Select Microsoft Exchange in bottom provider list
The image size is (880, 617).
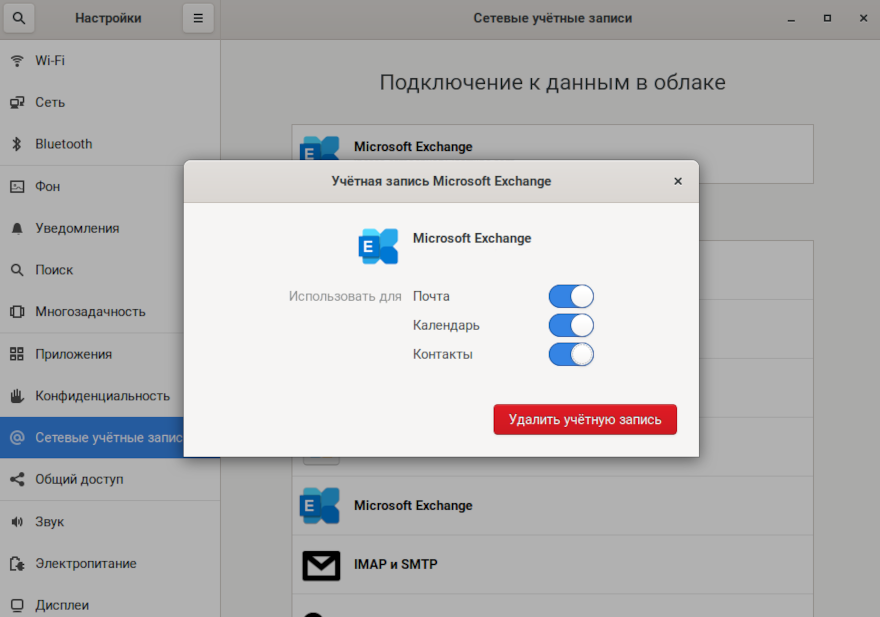coord(412,506)
